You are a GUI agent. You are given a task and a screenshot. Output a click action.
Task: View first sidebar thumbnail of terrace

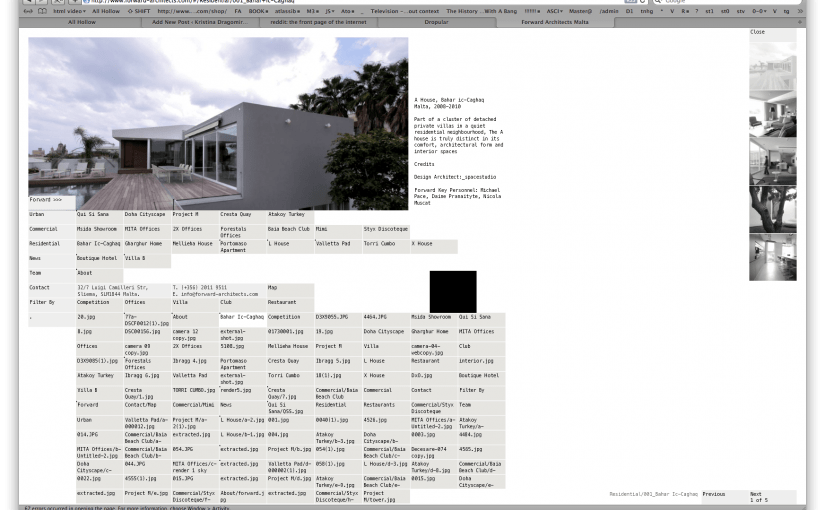click(x=772, y=66)
